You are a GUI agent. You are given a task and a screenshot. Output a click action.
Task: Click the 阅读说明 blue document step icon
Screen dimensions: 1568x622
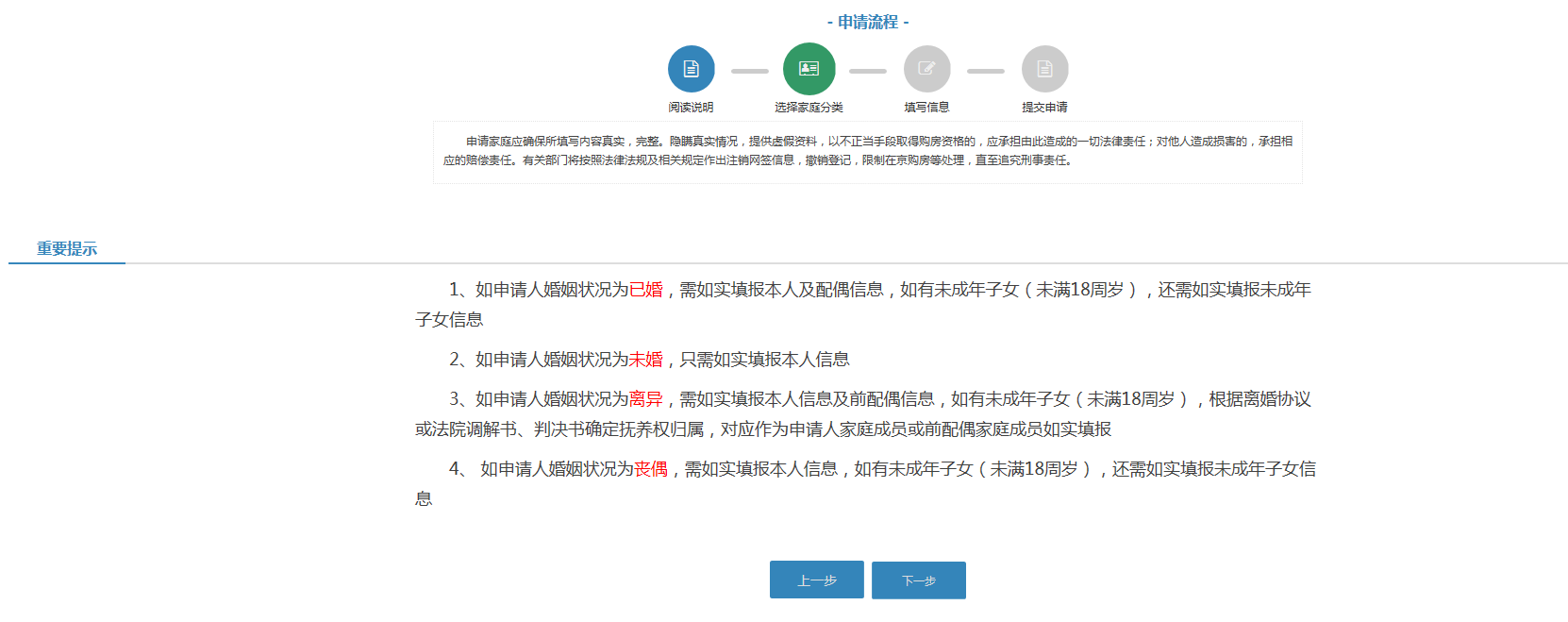coord(692,69)
